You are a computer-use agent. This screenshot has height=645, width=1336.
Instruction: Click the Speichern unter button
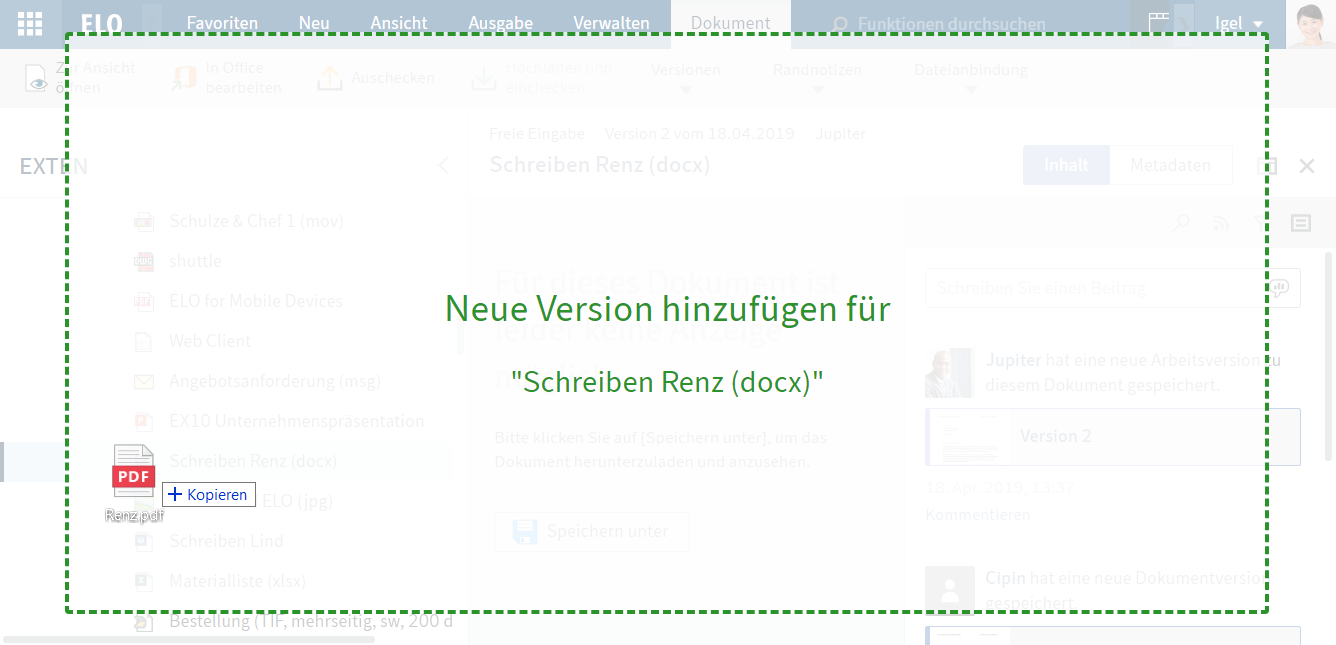coord(591,532)
